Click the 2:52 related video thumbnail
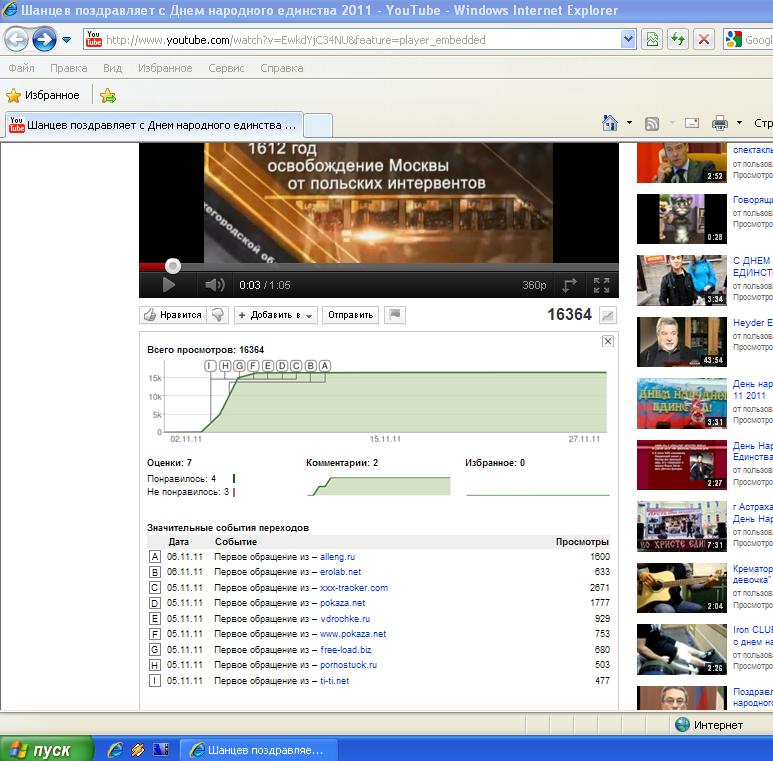The image size is (773, 761). click(682, 163)
